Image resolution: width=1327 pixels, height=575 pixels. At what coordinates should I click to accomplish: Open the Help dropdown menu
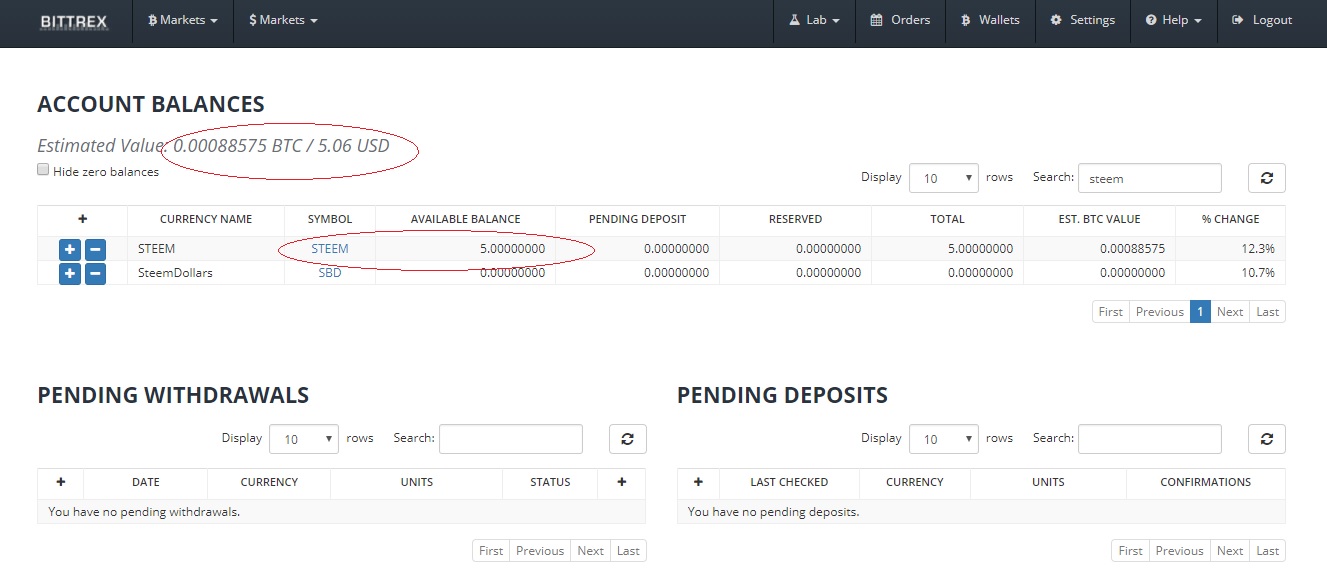[x=1174, y=20]
